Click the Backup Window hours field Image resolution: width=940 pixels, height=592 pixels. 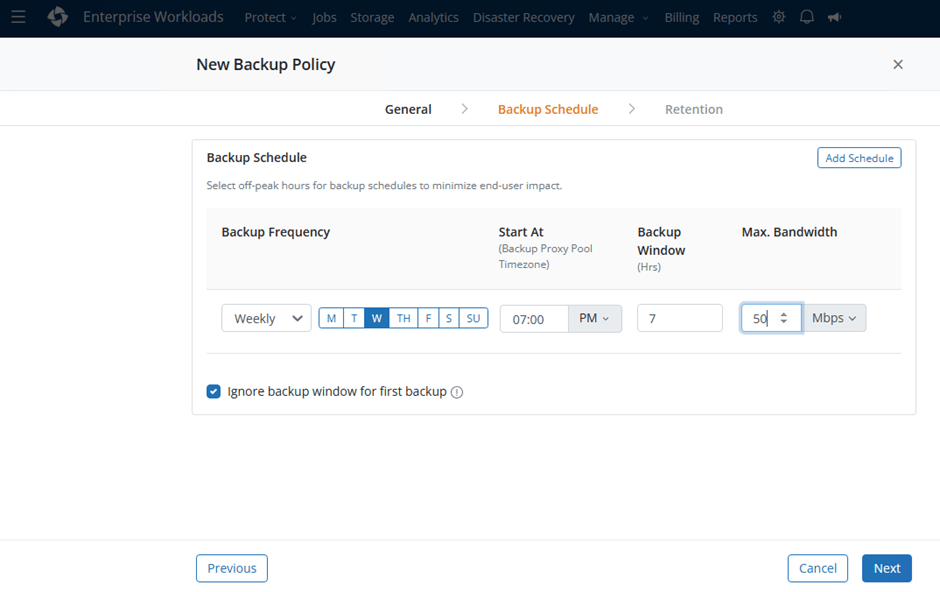point(679,318)
